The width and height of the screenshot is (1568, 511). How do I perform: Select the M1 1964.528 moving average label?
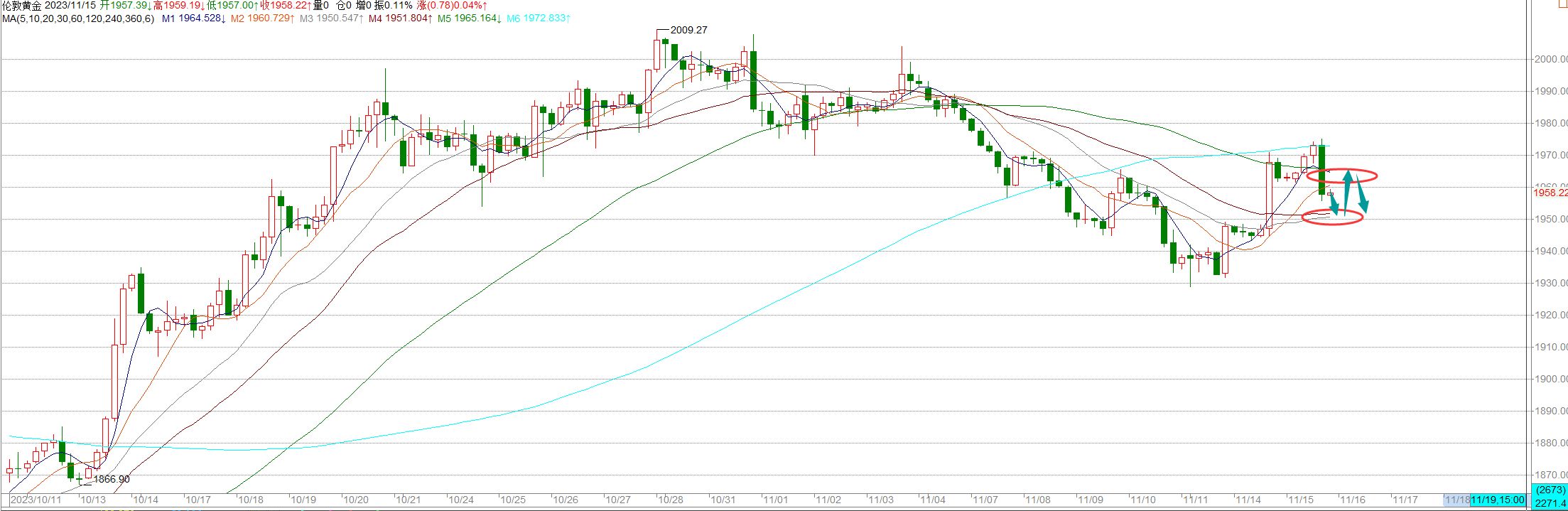[x=193, y=18]
